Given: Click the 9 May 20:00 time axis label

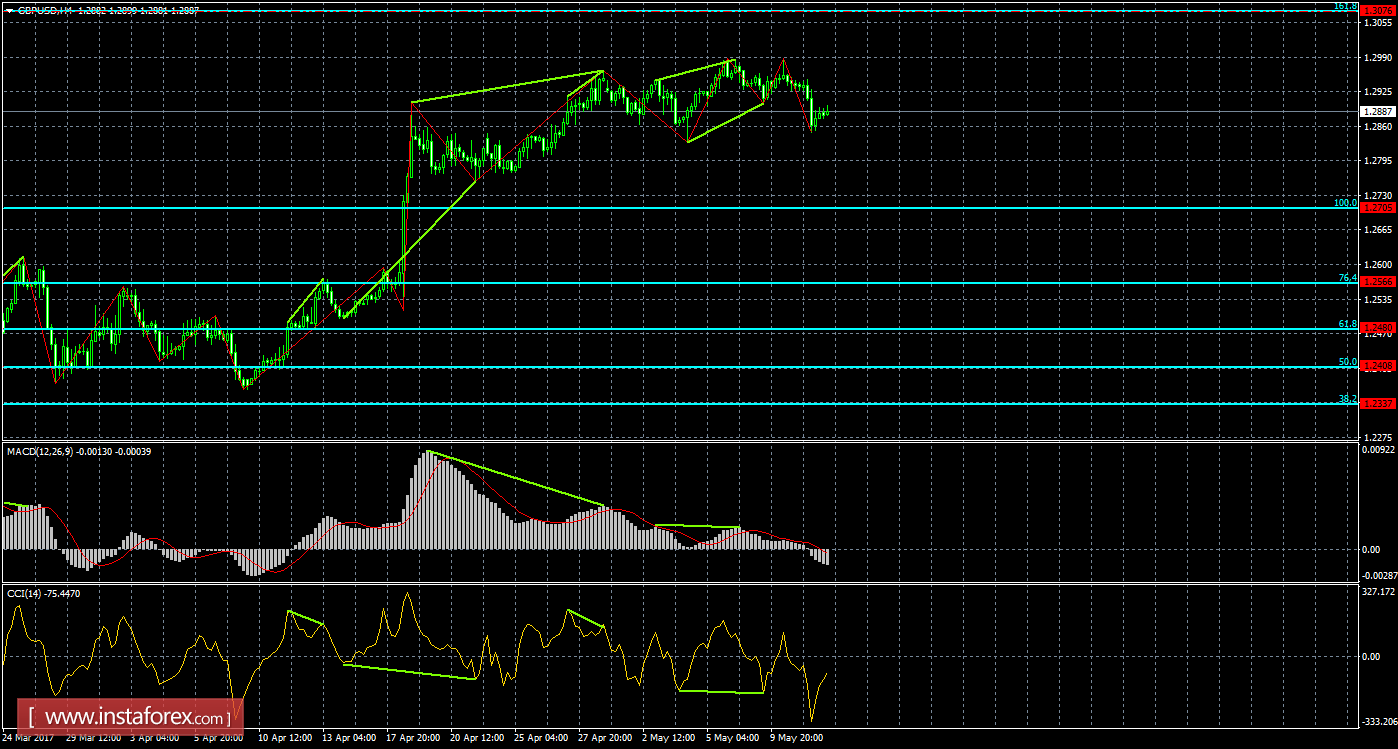Looking at the screenshot, I should 797,738.
